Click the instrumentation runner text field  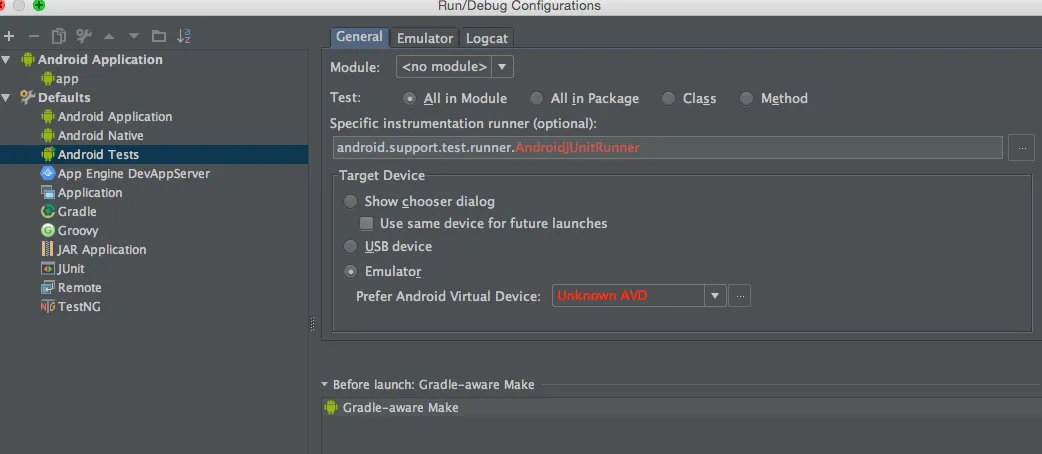click(667, 148)
